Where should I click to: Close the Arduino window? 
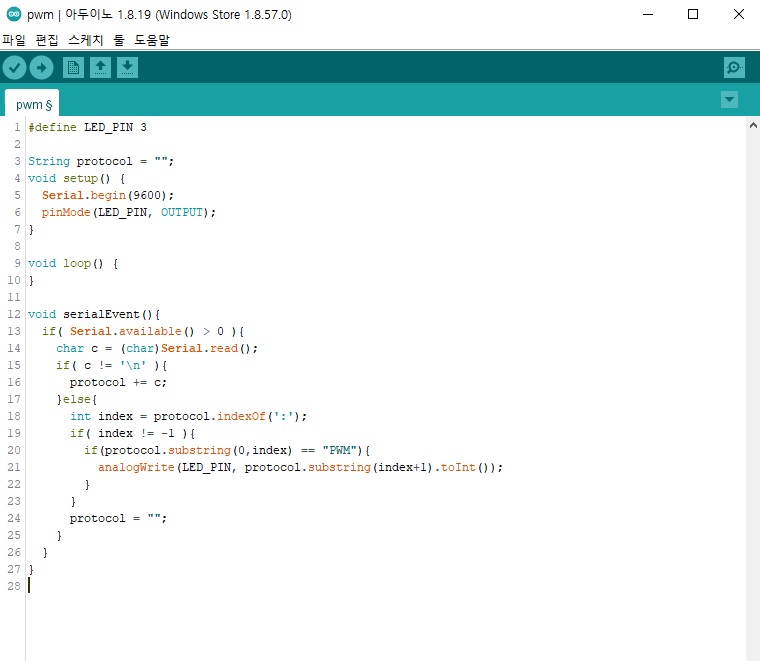tap(739, 14)
